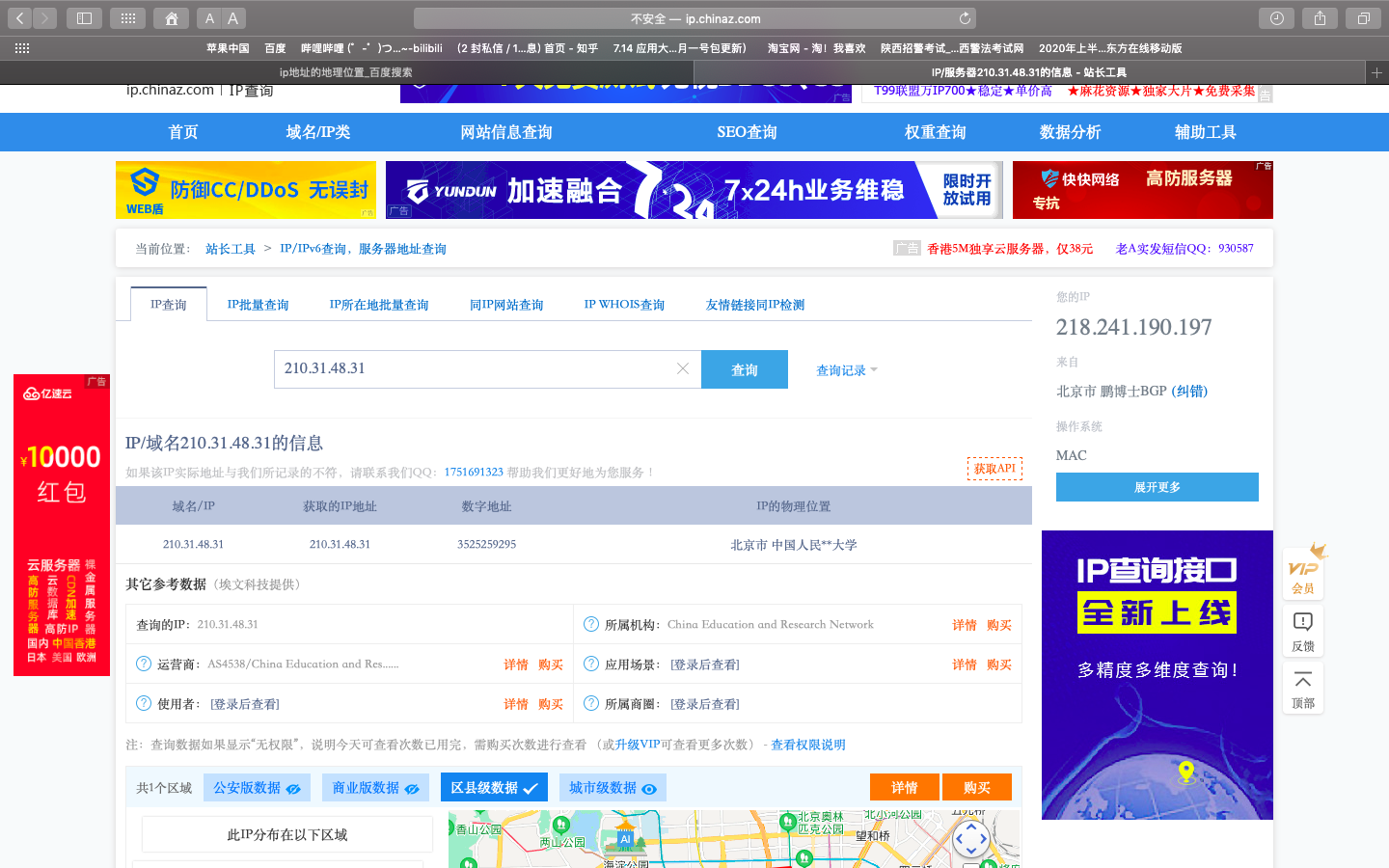
Task: Switch to the 友情链接同IP检测 tab
Action: pyautogui.click(x=755, y=305)
